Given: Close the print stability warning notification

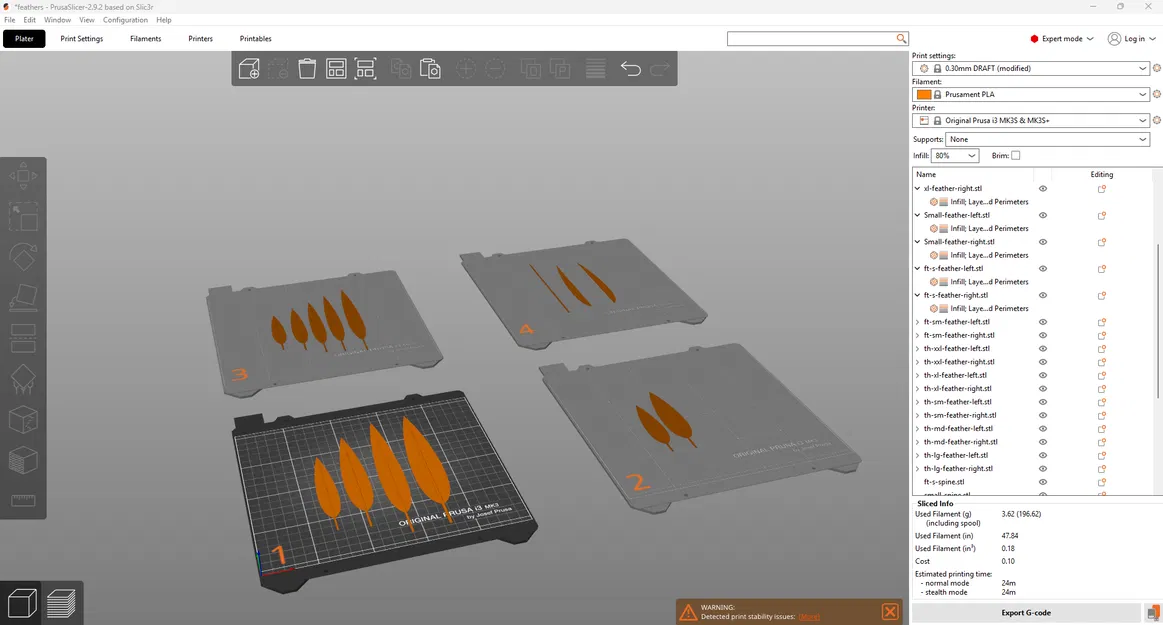Looking at the screenshot, I should point(890,612).
